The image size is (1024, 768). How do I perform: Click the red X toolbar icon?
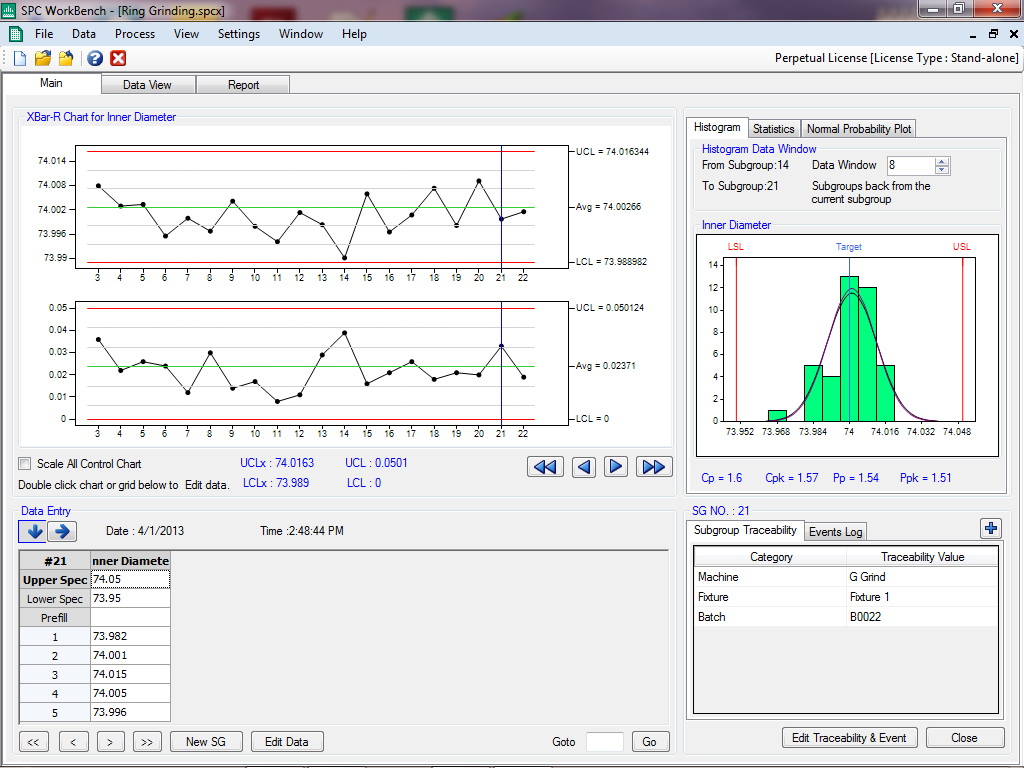[x=118, y=58]
